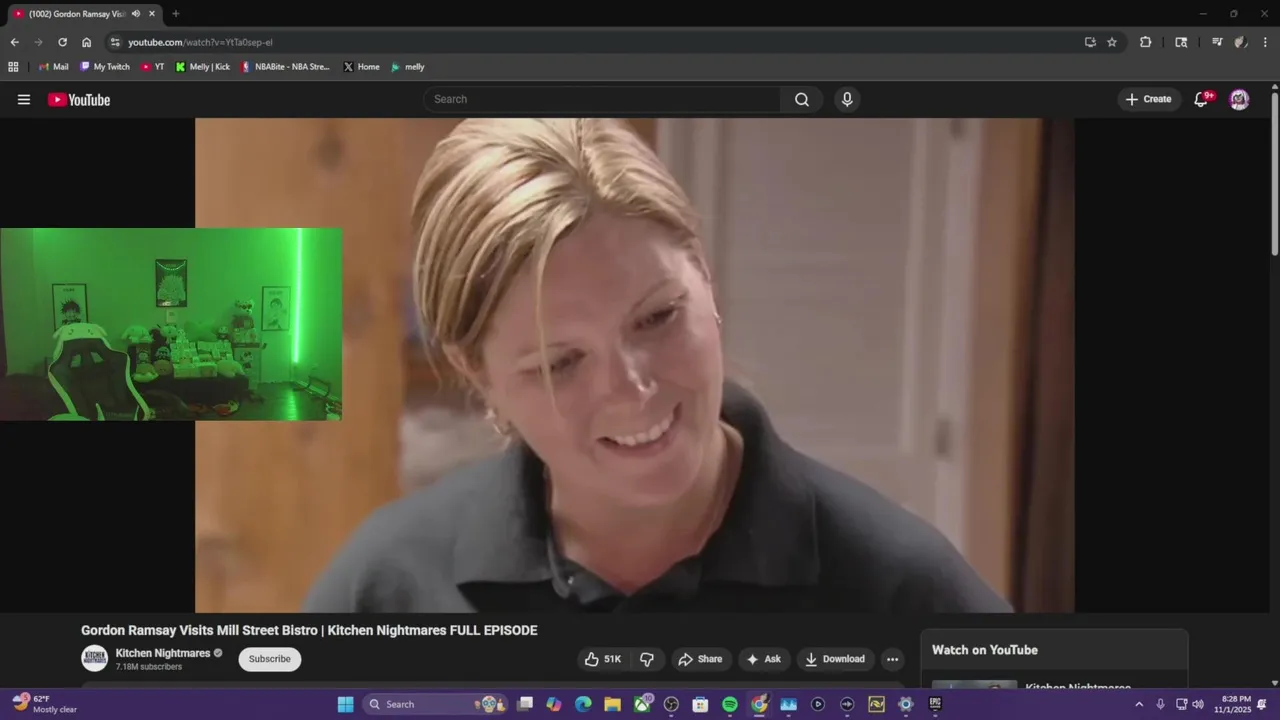Click the video player to pause
The width and height of the screenshot is (1280, 720).
click(x=634, y=365)
